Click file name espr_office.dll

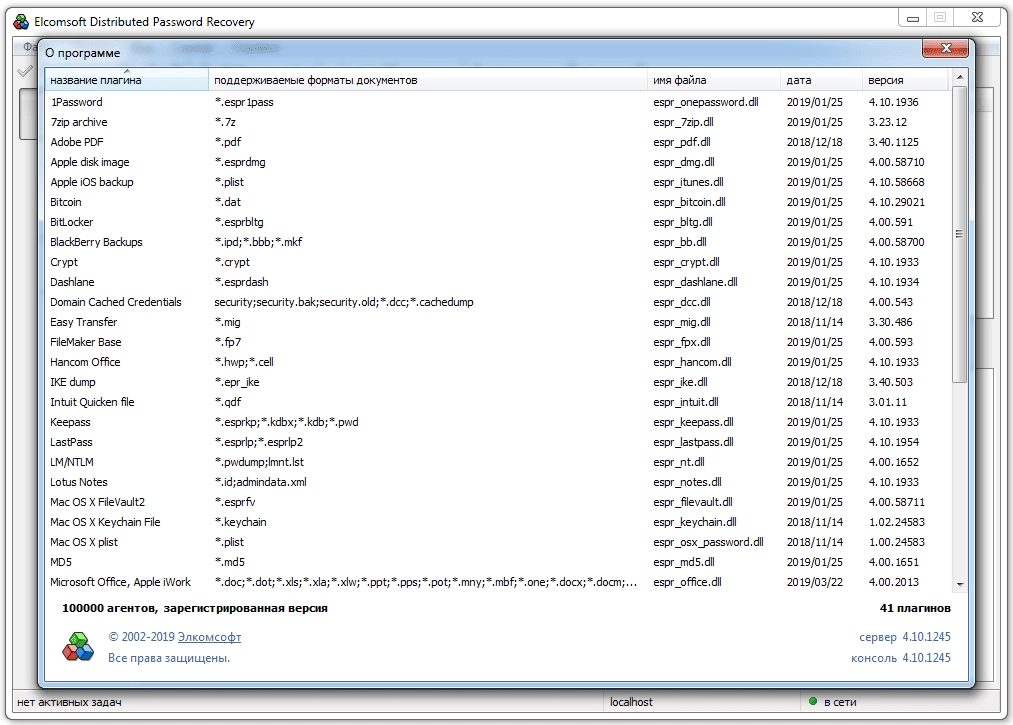pos(687,583)
